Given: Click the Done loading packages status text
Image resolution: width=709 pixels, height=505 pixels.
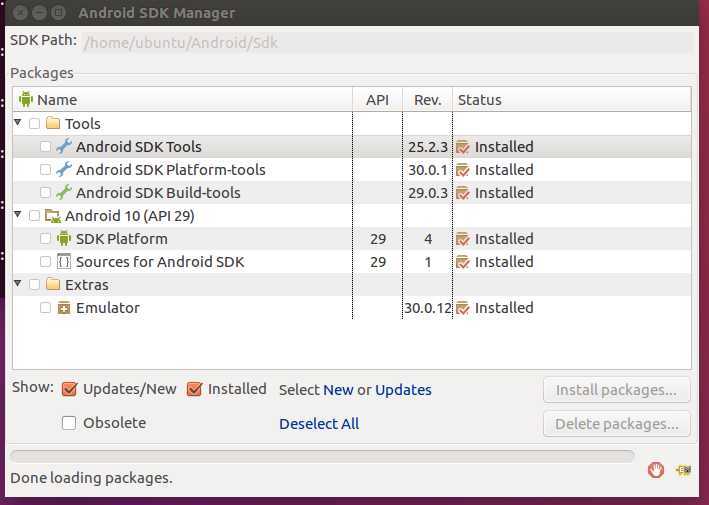Looking at the screenshot, I should pos(91,478).
